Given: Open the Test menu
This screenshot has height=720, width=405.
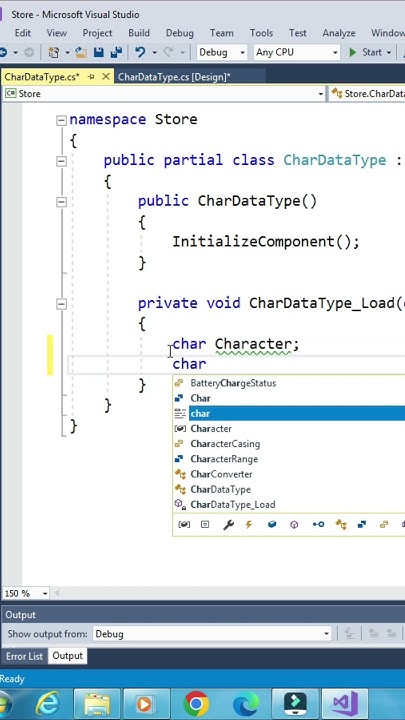Looking at the screenshot, I should 298,33.
